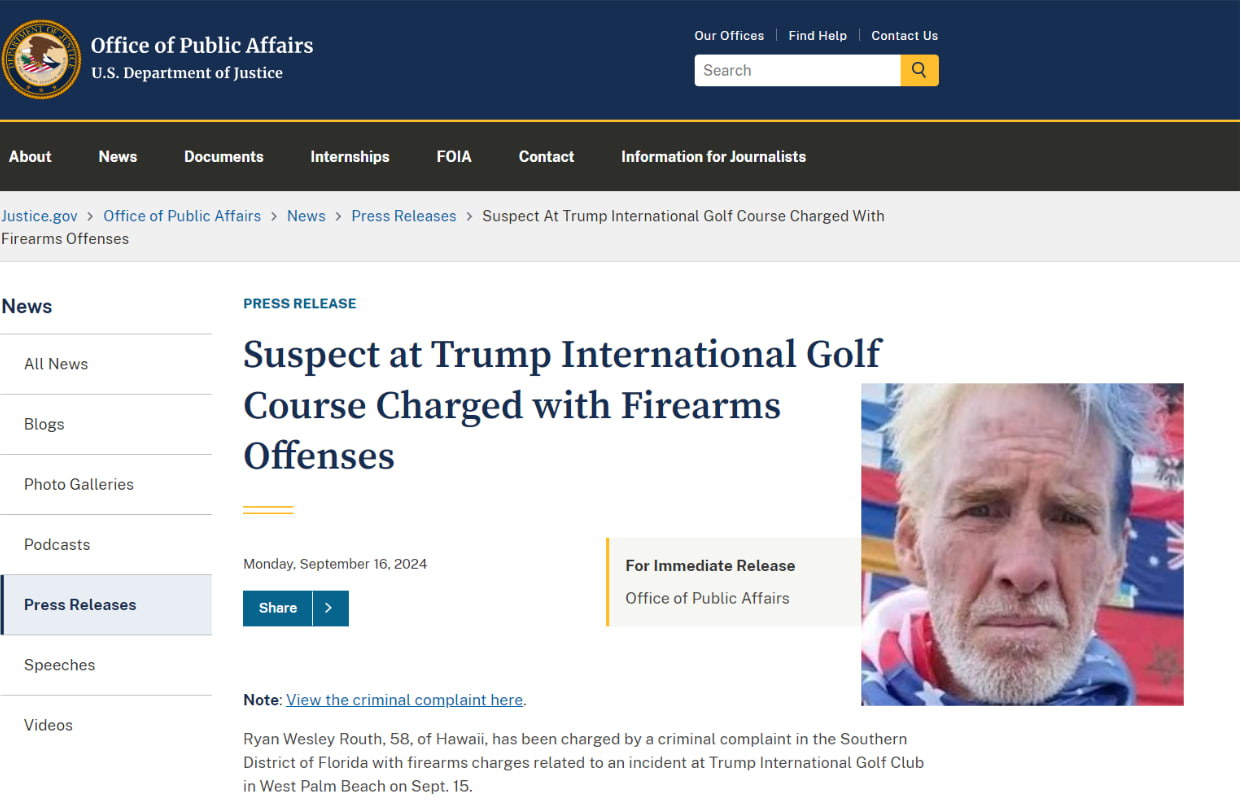
Task: Select Documents in the navigation bar
Action: tap(224, 156)
